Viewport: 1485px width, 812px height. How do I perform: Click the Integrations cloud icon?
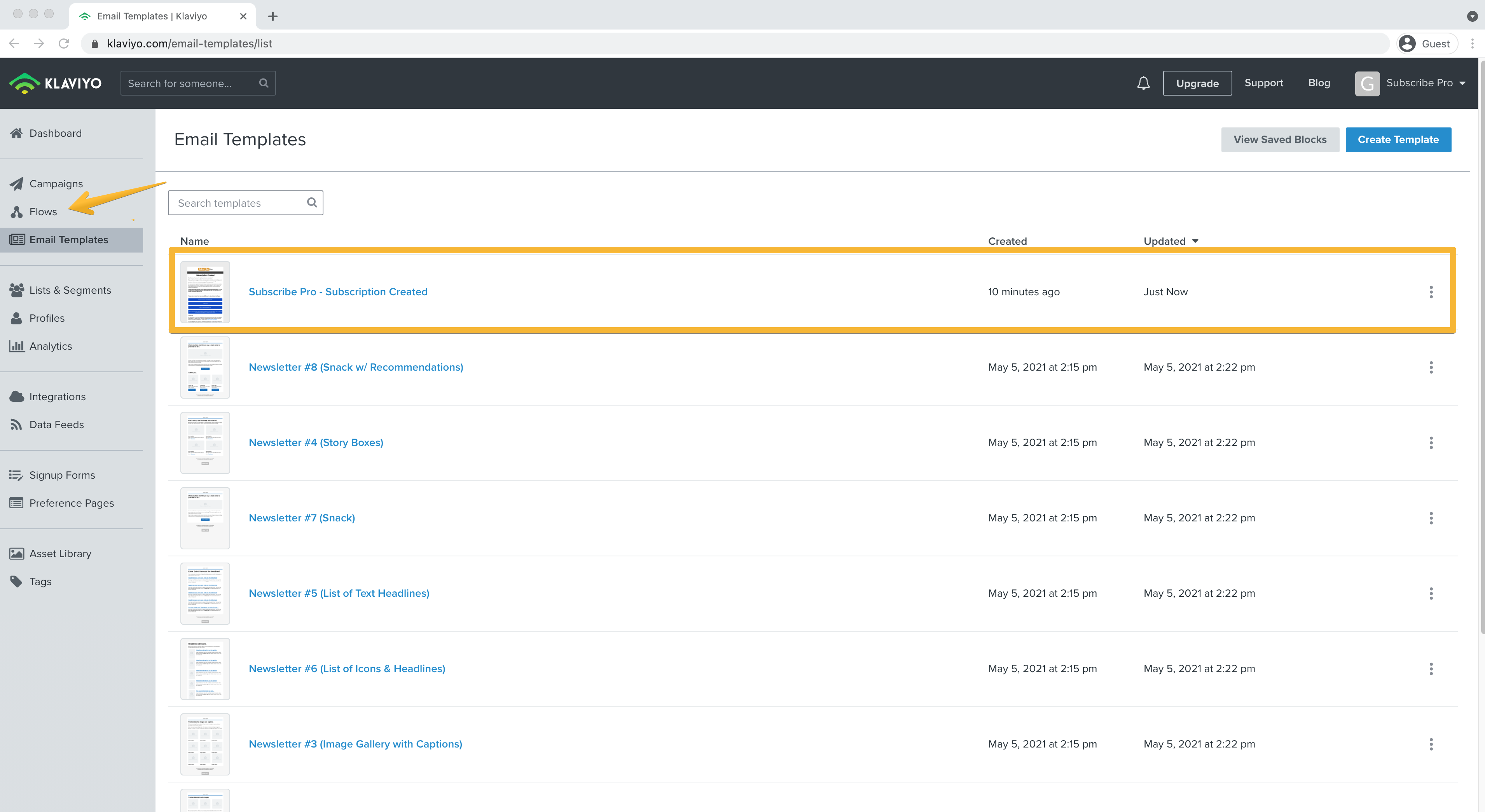[x=16, y=397]
